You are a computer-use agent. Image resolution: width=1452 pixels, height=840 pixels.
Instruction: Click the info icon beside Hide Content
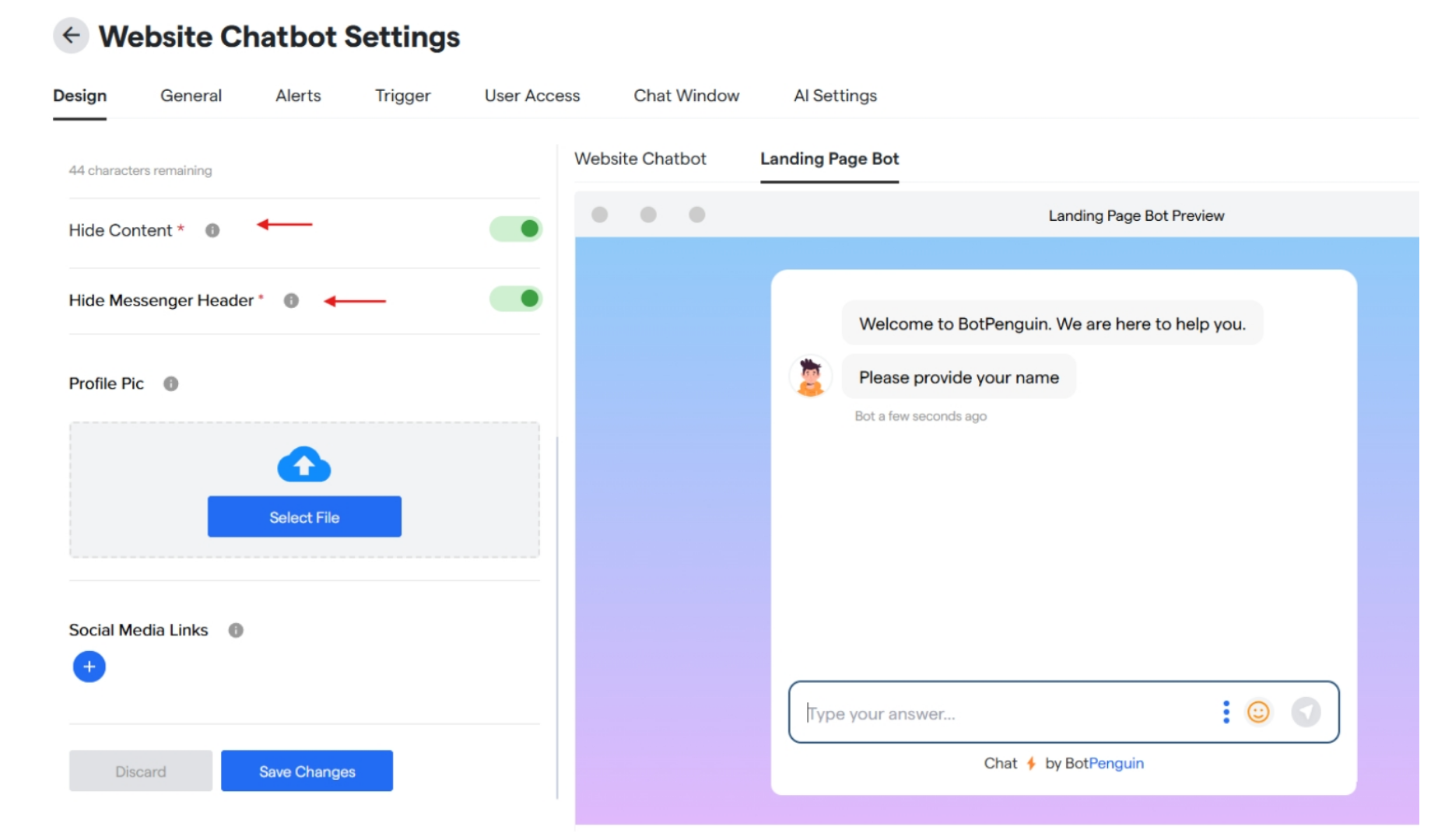point(212,229)
